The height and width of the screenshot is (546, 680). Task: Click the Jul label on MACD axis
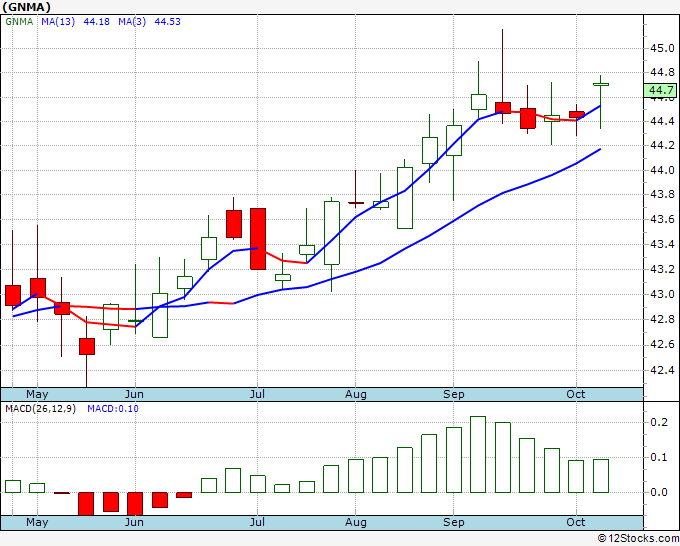pyautogui.click(x=257, y=522)
